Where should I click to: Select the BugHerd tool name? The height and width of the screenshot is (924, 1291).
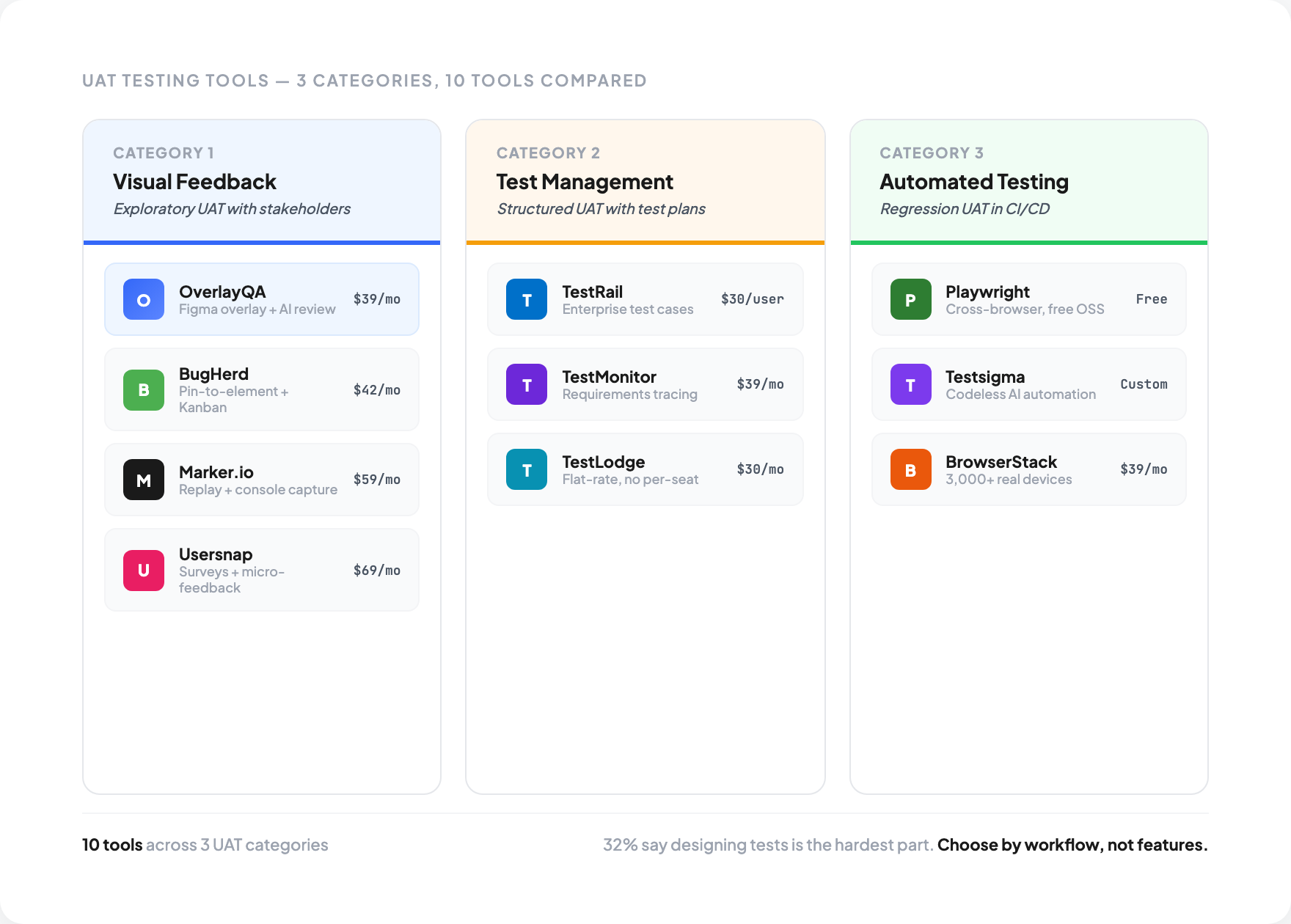(213, 374)
